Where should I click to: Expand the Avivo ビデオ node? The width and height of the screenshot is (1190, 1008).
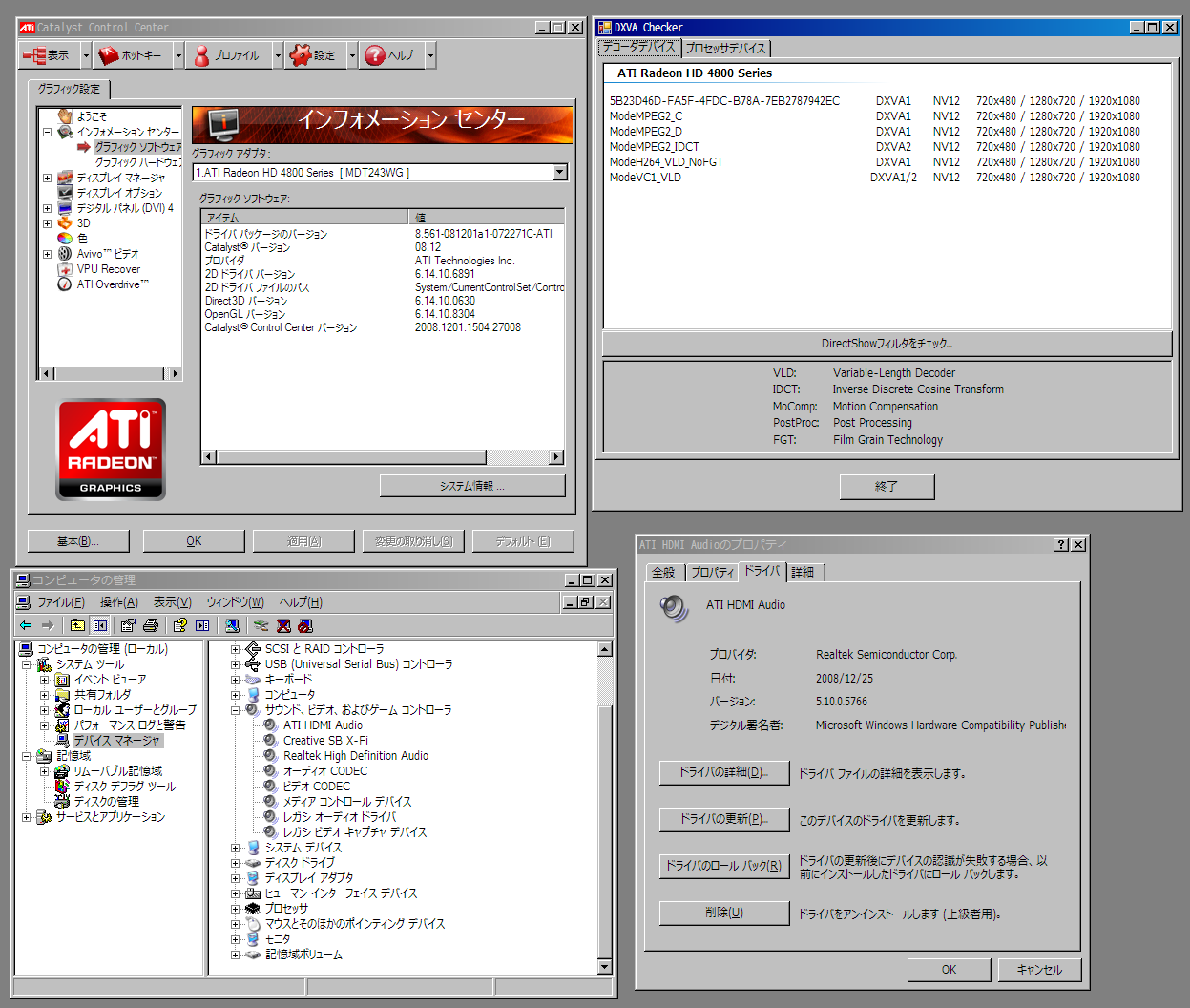click(47, 254)
